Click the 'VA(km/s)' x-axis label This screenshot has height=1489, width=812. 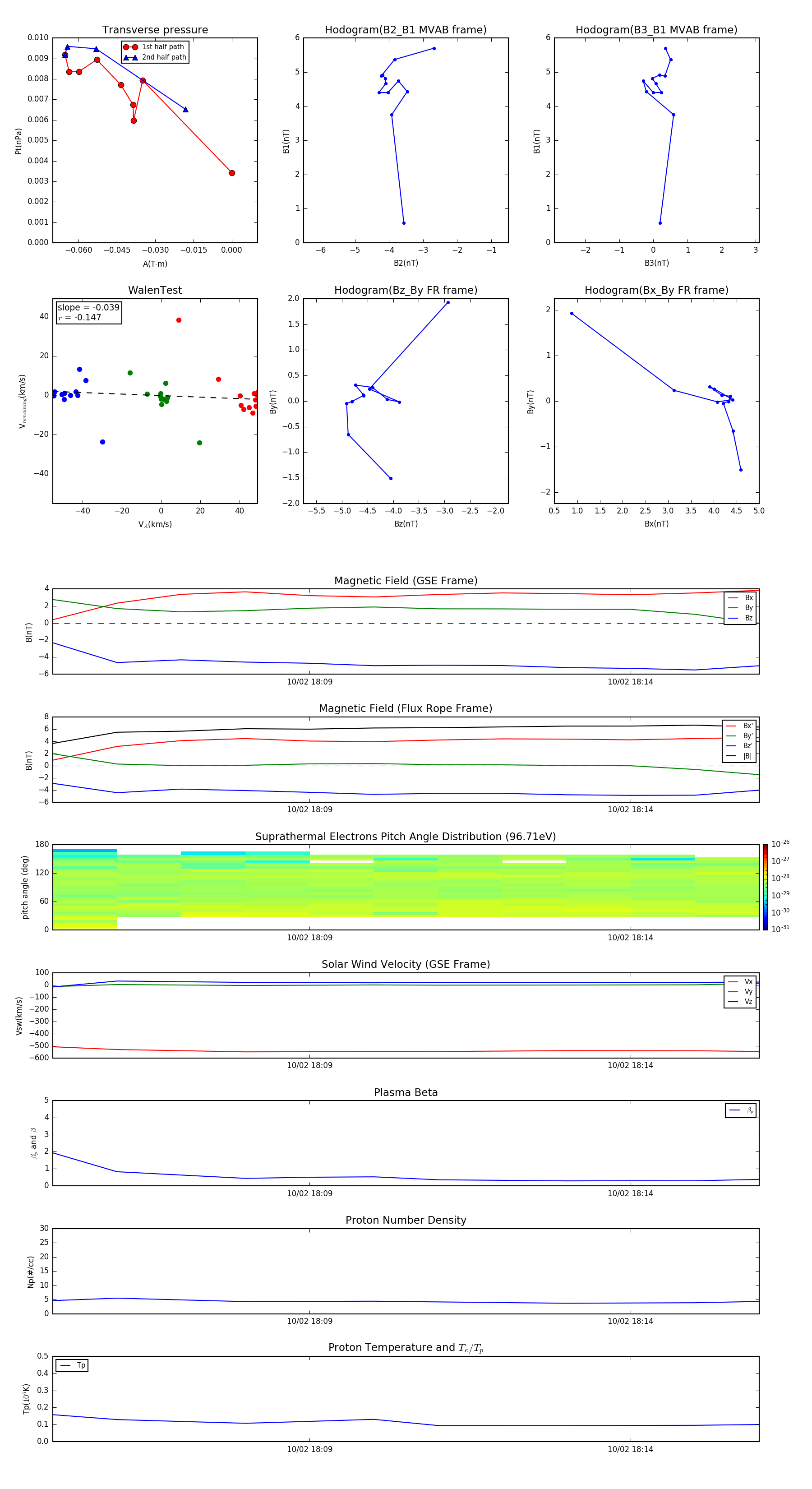point(155,524)
